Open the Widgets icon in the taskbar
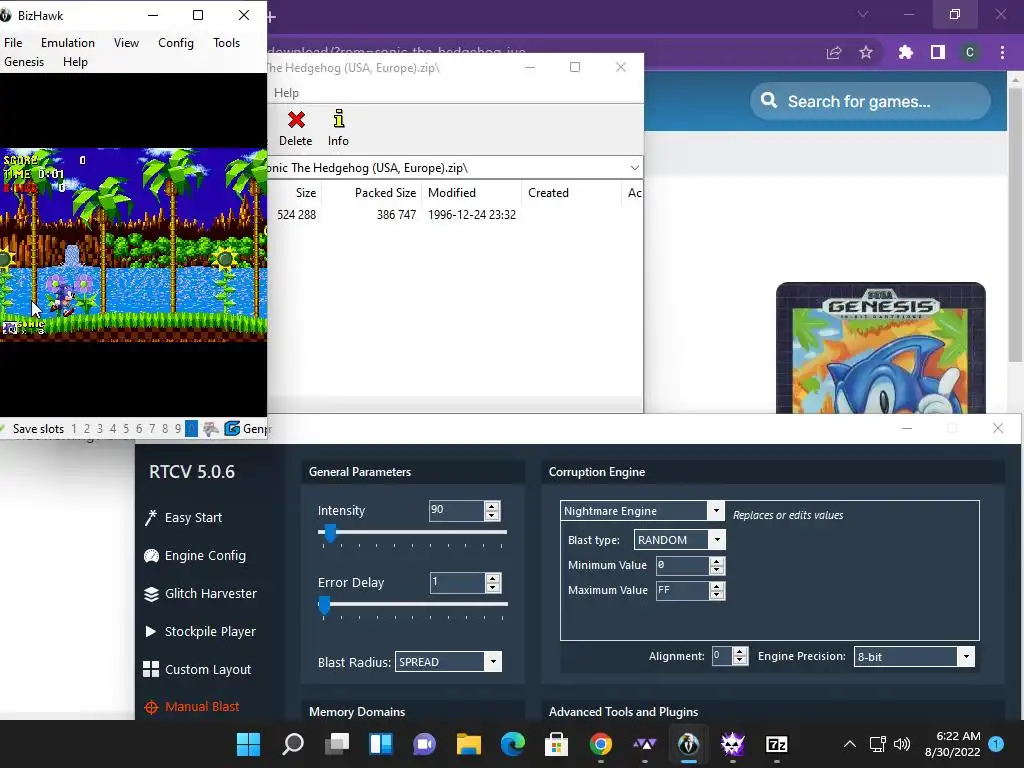Image resolution: width=1024 pixels, height=768 pixels. point(381,744)
